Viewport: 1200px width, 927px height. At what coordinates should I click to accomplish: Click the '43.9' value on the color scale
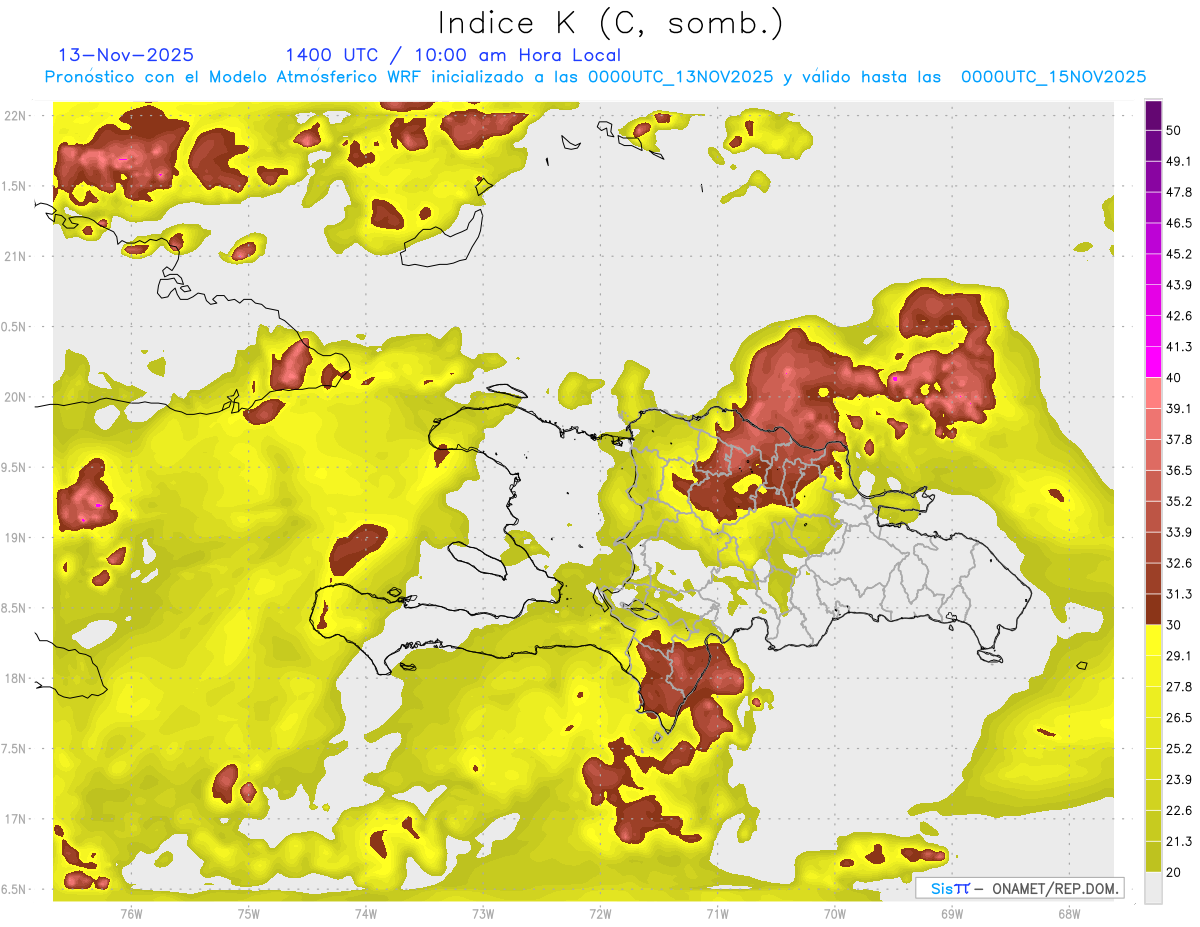(x=1178, y=285)
